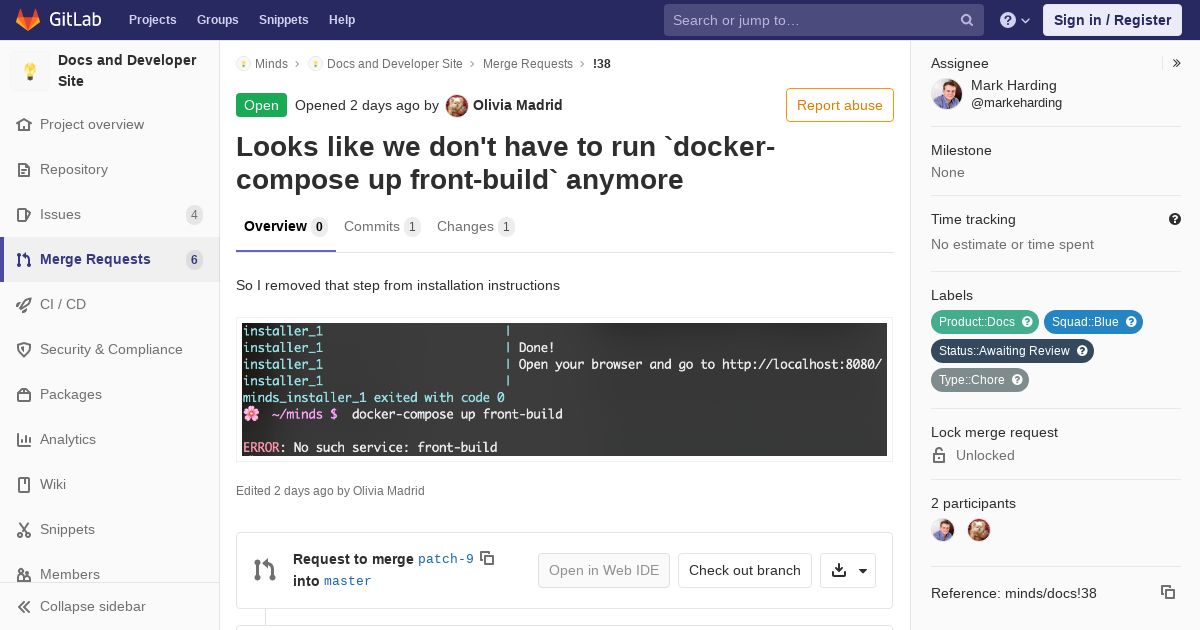This screenshot has height=630, width=1200.
Task: Click the Edited by Olivia Madrid link
Action: tap(389, 491)
